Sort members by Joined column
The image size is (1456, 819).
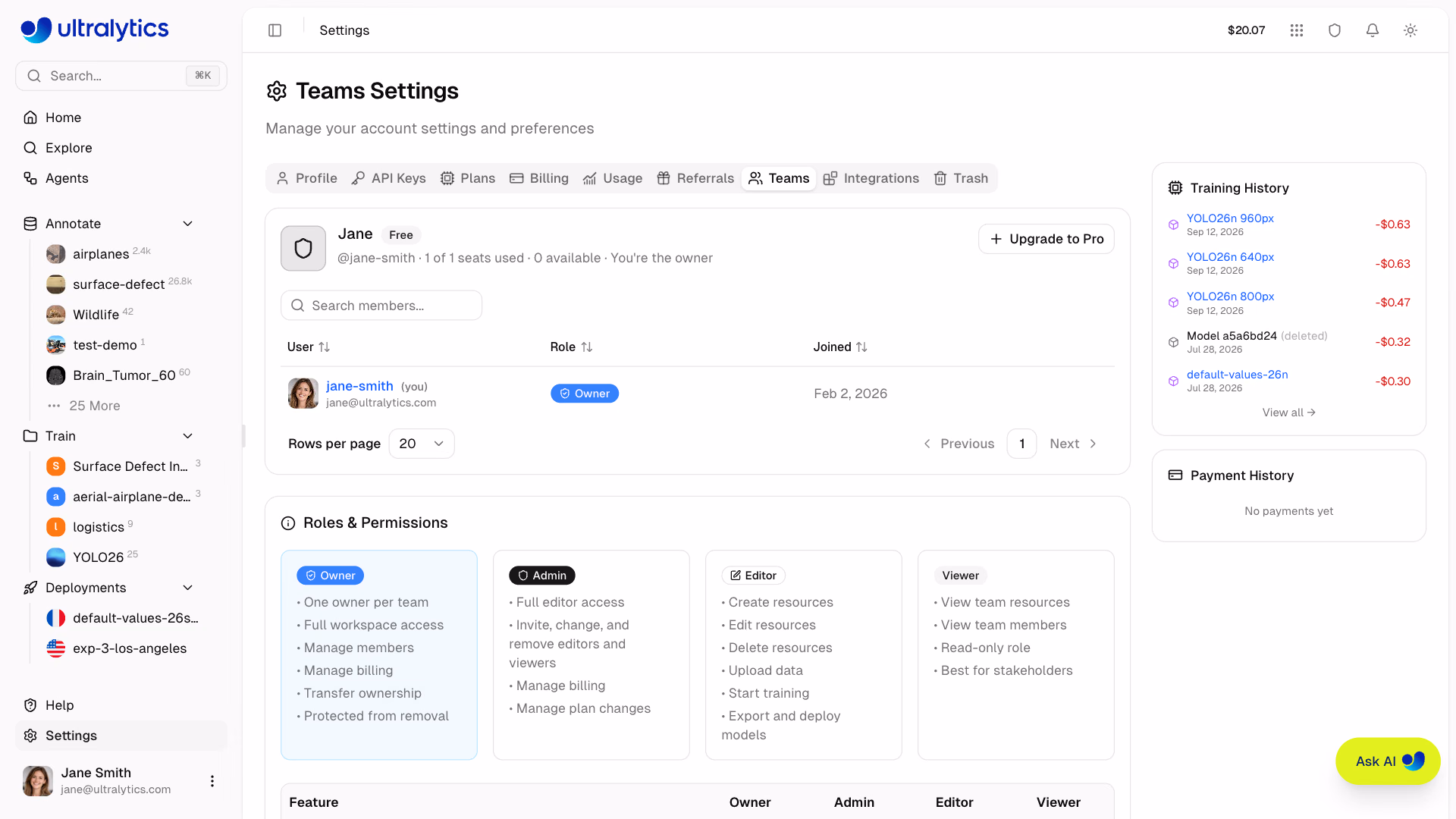[840, 347]
